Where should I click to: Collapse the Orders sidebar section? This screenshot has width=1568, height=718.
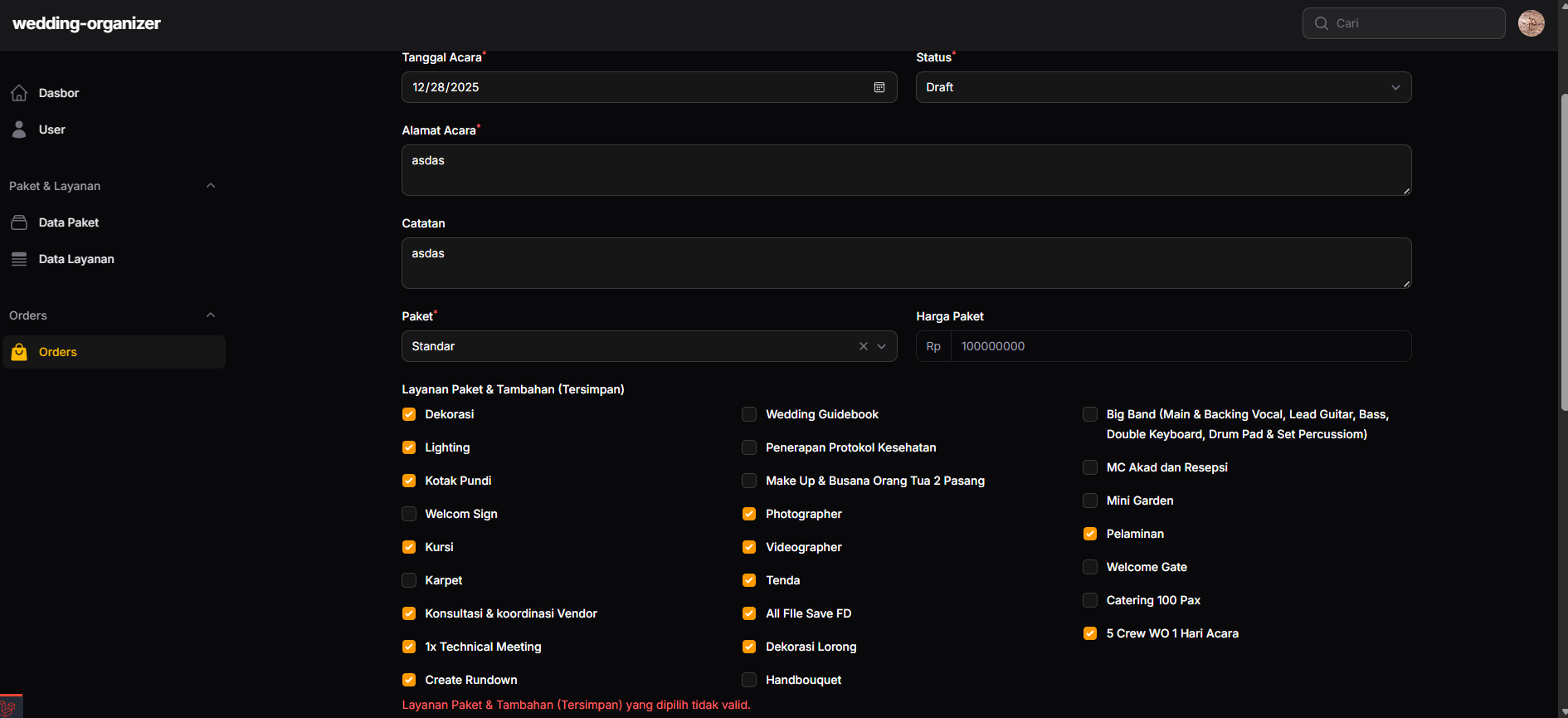click(x=211, y=315)
